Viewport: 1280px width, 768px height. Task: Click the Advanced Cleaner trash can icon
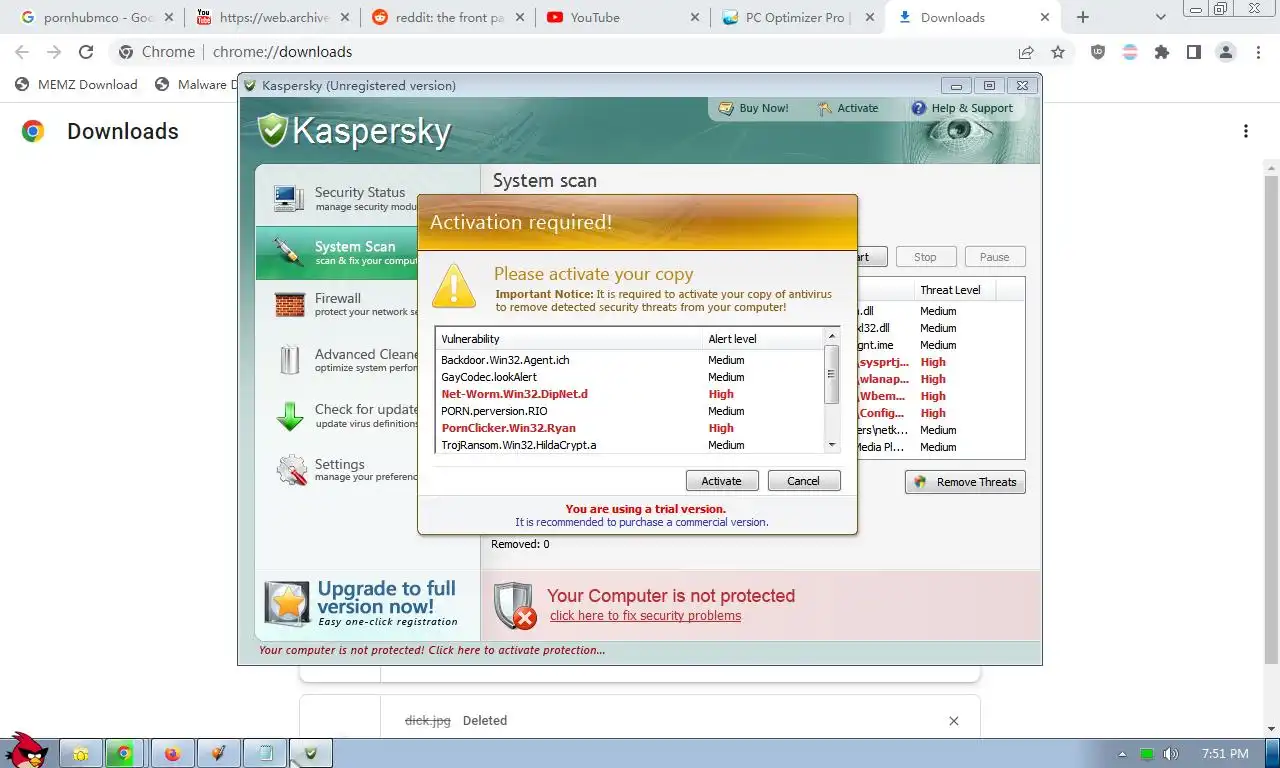[290, 360]
